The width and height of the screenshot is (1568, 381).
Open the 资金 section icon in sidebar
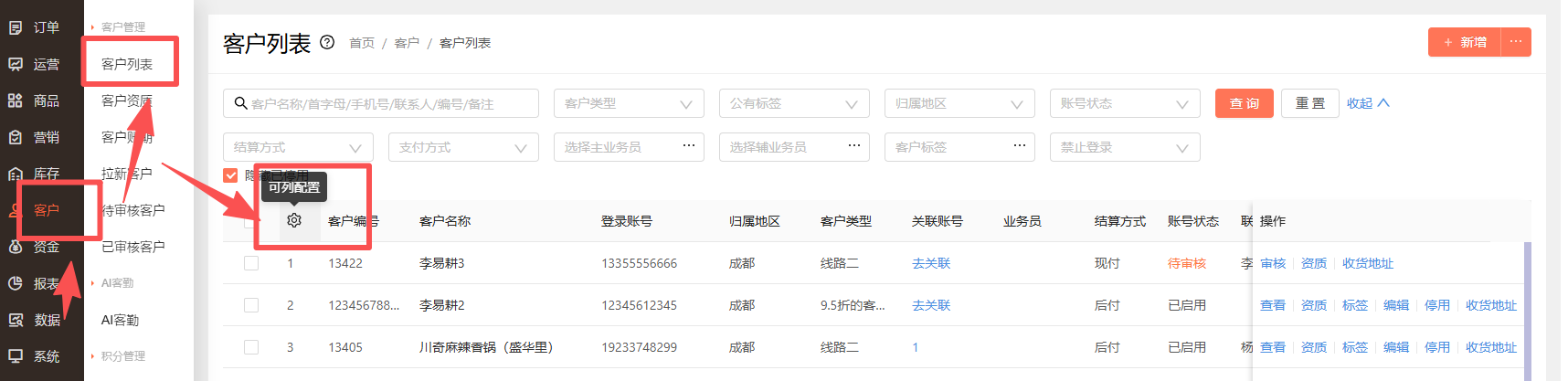(x=16, y=247)
